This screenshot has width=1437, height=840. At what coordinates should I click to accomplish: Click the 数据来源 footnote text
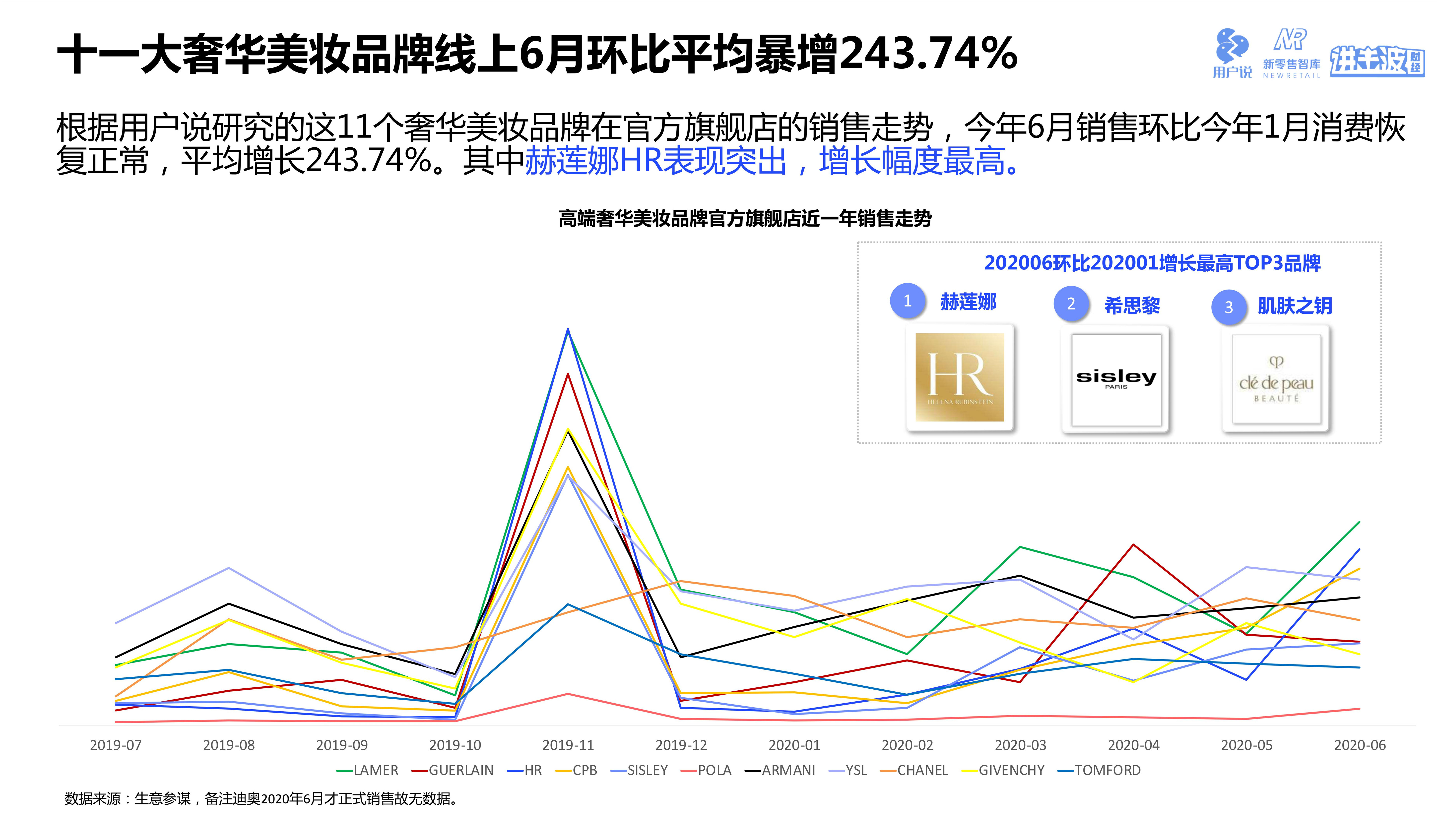tap(262, 799)
